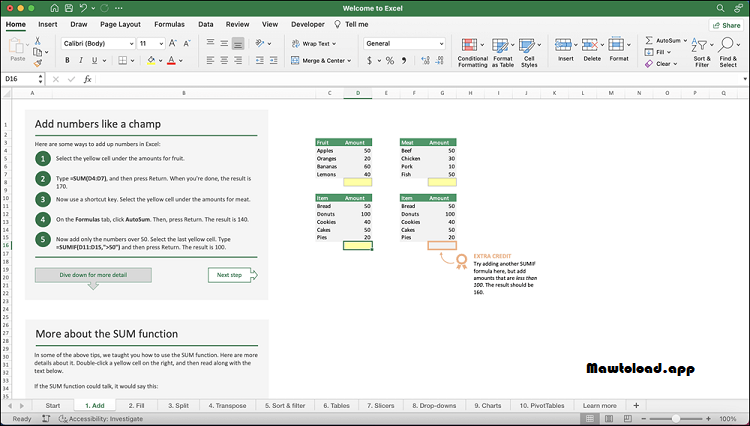Toggle Center text alignment
The width and height of the screenshot is (750, 426).
click(224, 60)
